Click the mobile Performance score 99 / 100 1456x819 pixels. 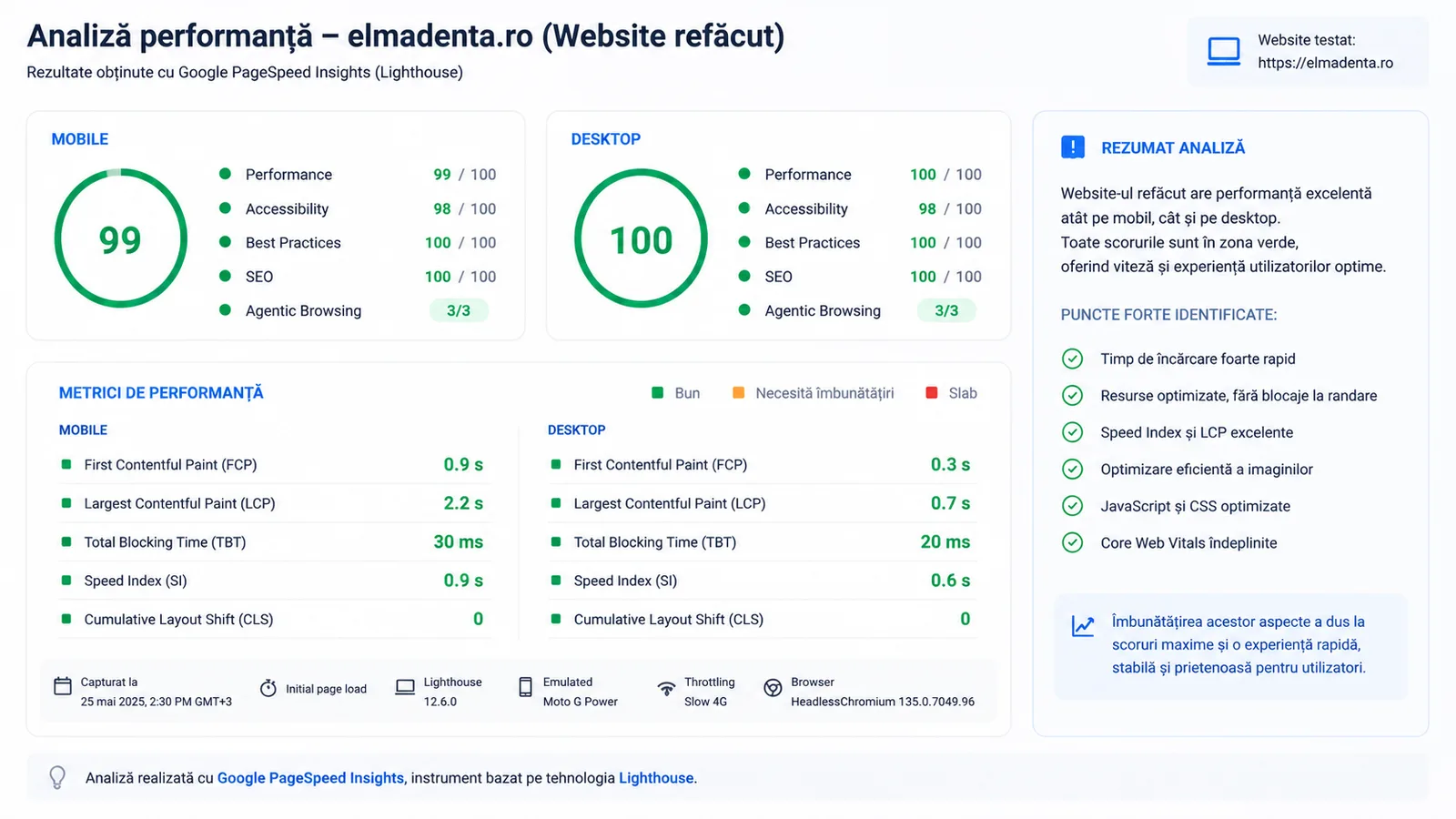465,175
